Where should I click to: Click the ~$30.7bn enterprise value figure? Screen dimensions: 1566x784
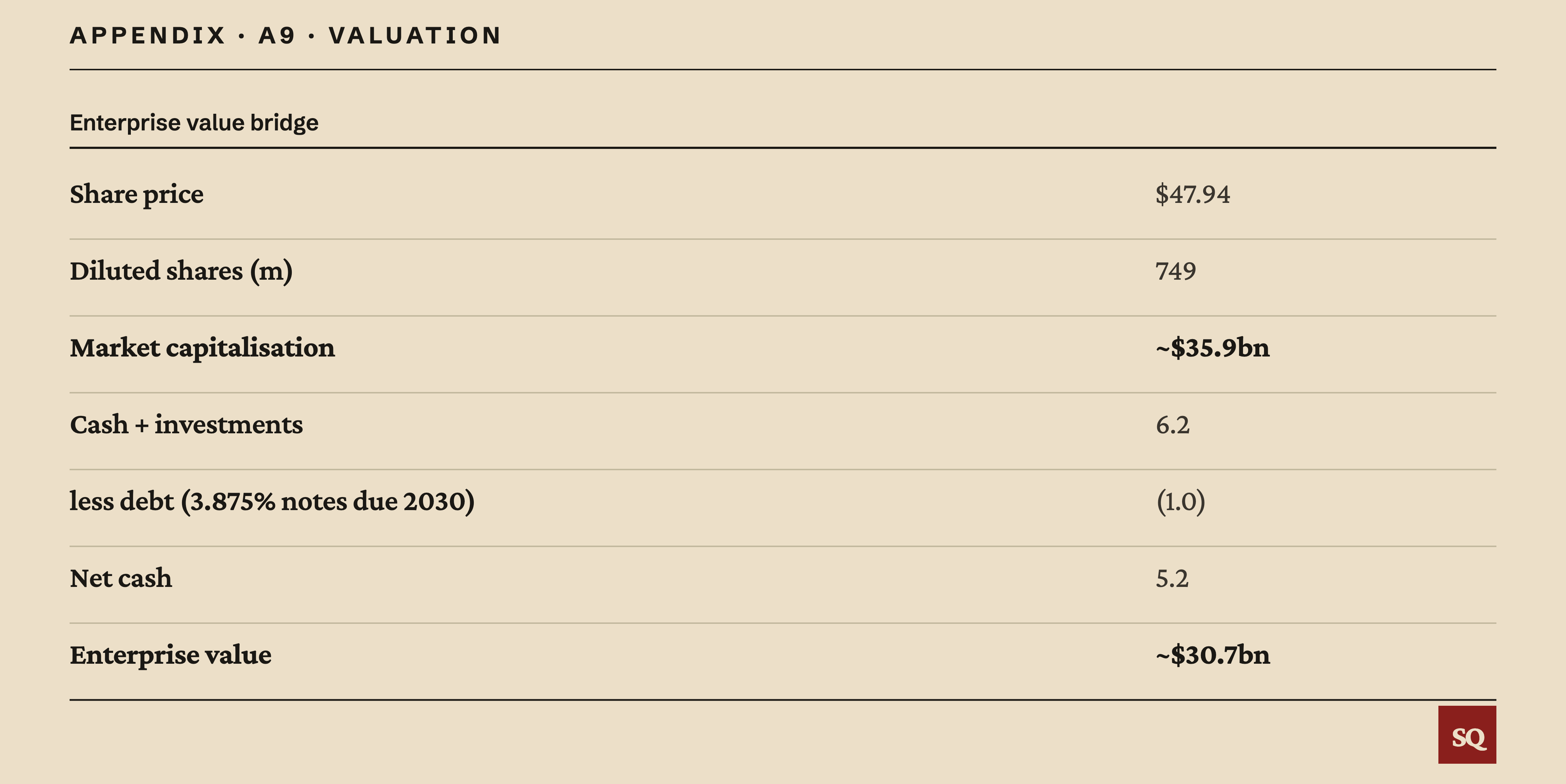(1213, 655)
